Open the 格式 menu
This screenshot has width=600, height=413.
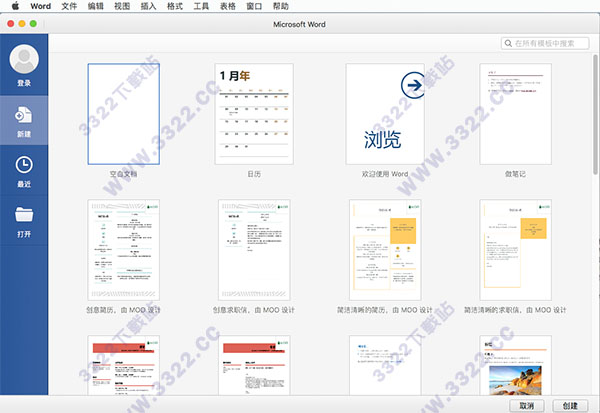pyautogui.click(x=175, y=6)
